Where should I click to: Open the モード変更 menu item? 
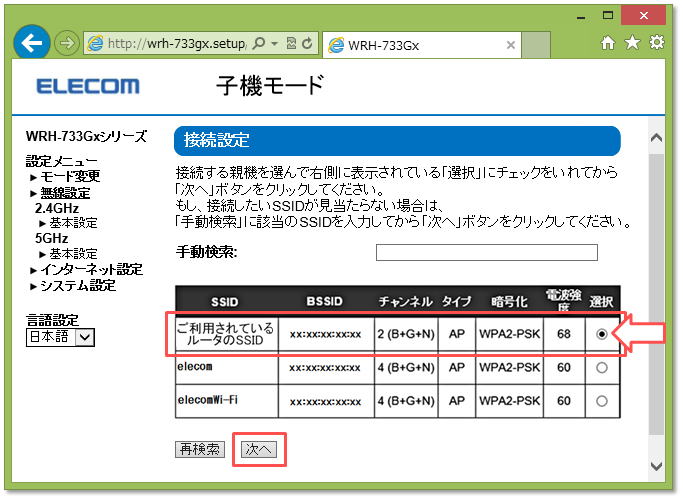(x=70, y=176)
